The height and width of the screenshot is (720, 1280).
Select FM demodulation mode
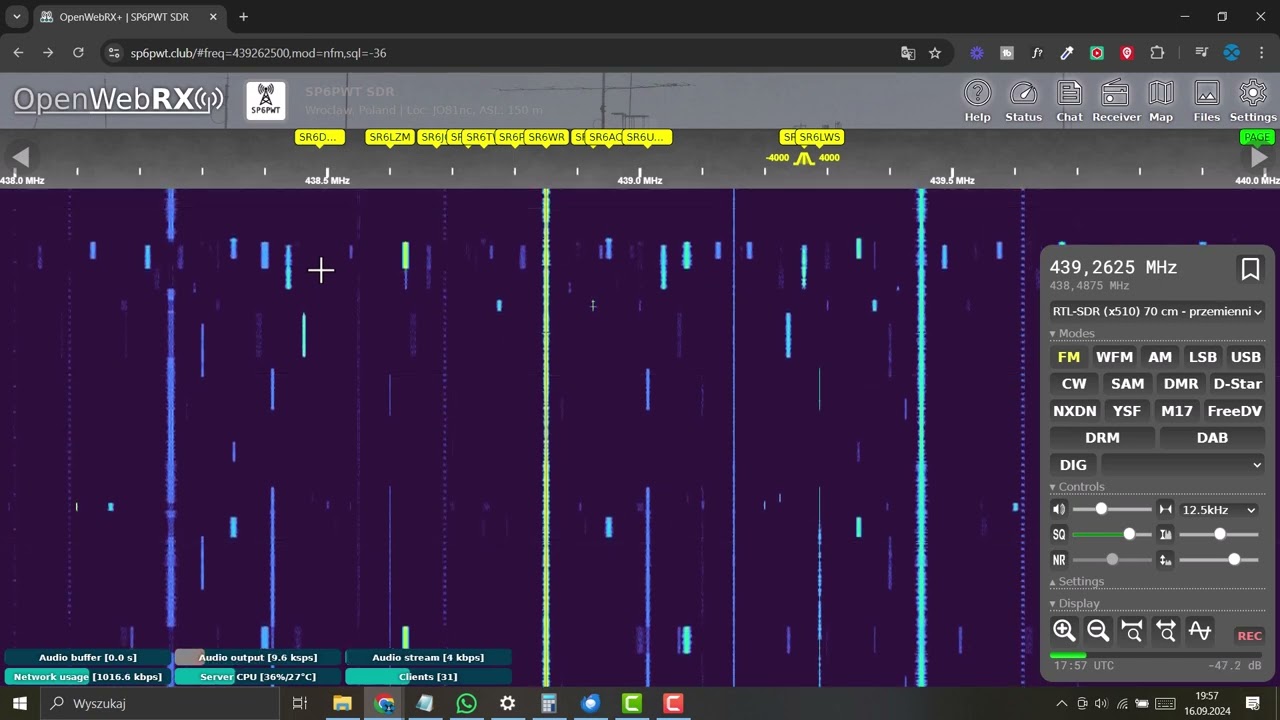[1069, 357]
